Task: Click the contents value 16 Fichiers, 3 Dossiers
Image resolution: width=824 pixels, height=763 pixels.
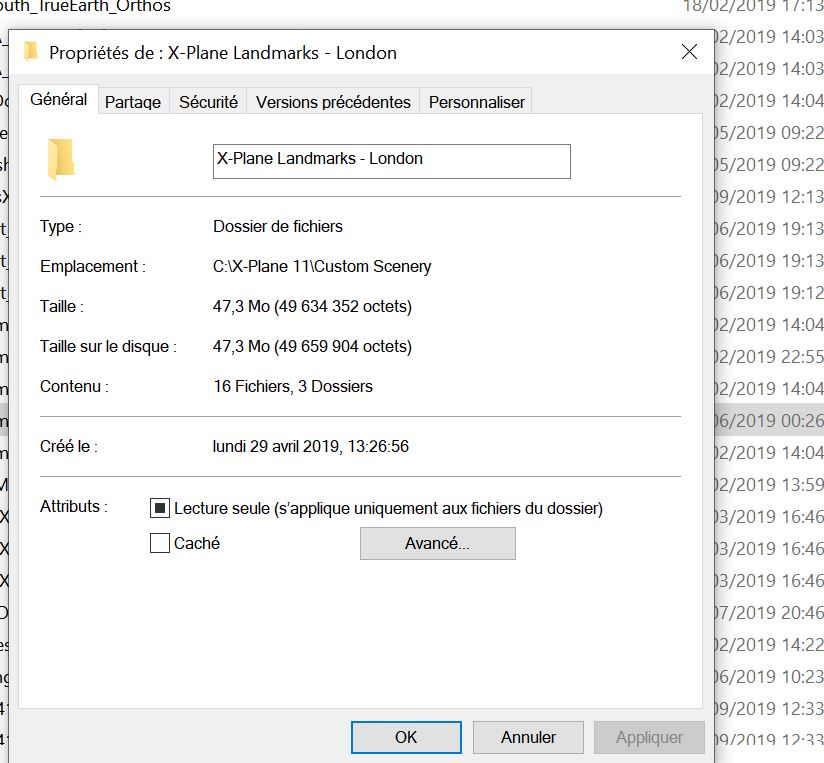Action: tap(293, 386)
